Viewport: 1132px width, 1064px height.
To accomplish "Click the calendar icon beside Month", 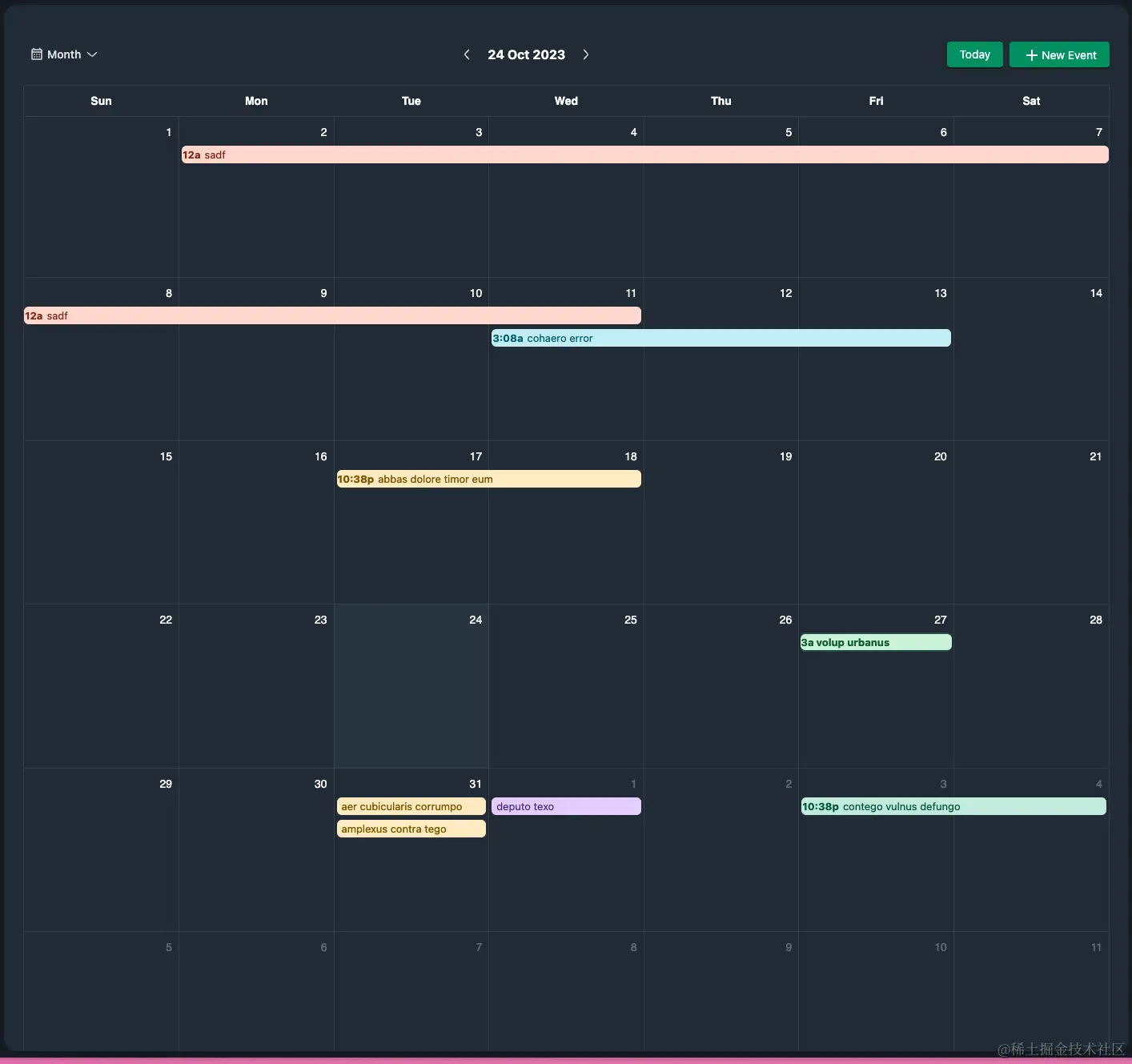I will pyautogui.click(x=37, y=54).
